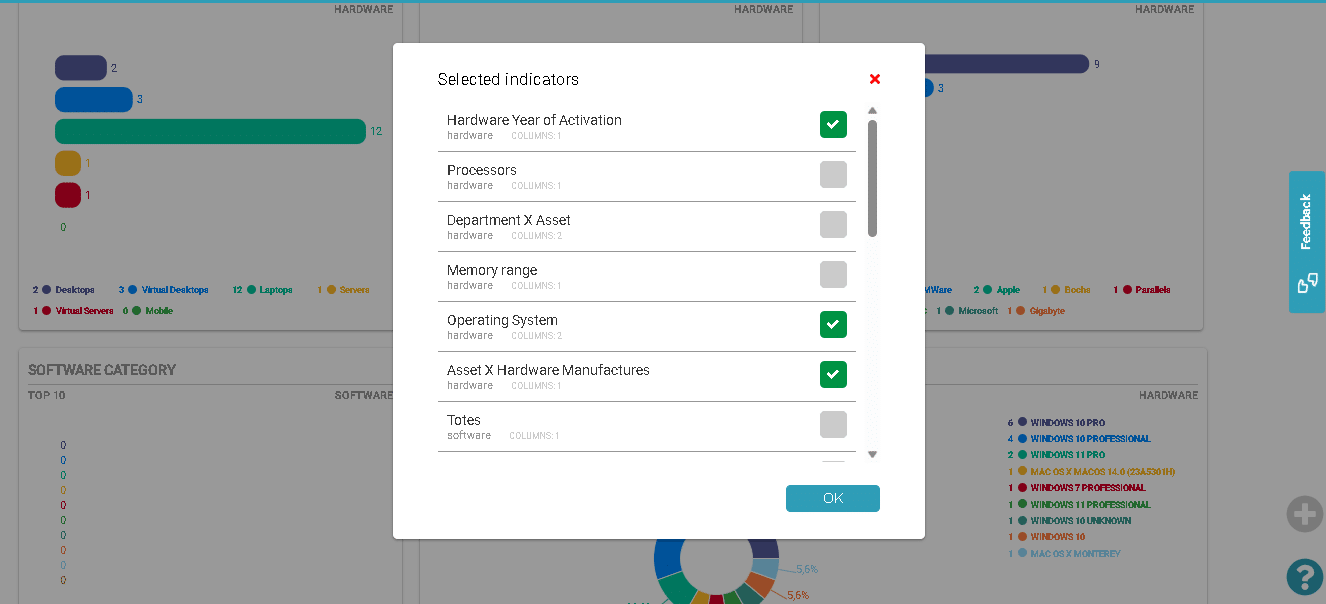Viewport: 1326px width, 604px height.
Task: Click the Totes indicator name
Action: point(464,420)
